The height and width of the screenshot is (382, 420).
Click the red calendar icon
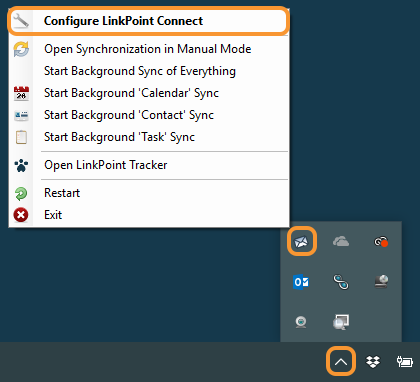pyautogui.click(x=21, y=93)
